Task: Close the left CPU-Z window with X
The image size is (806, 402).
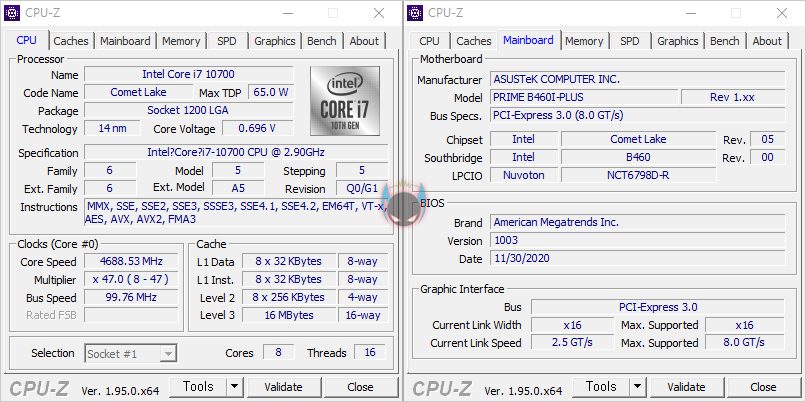Action: [x=379, y=13]
